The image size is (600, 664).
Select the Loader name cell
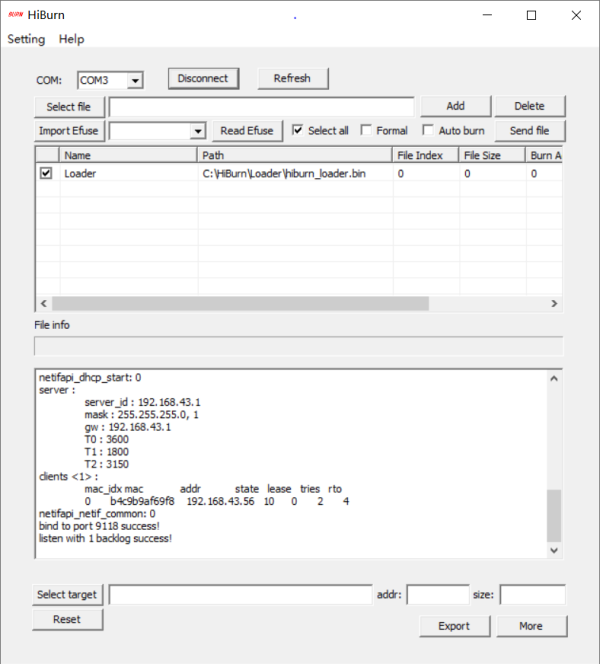tap(80, 174)
